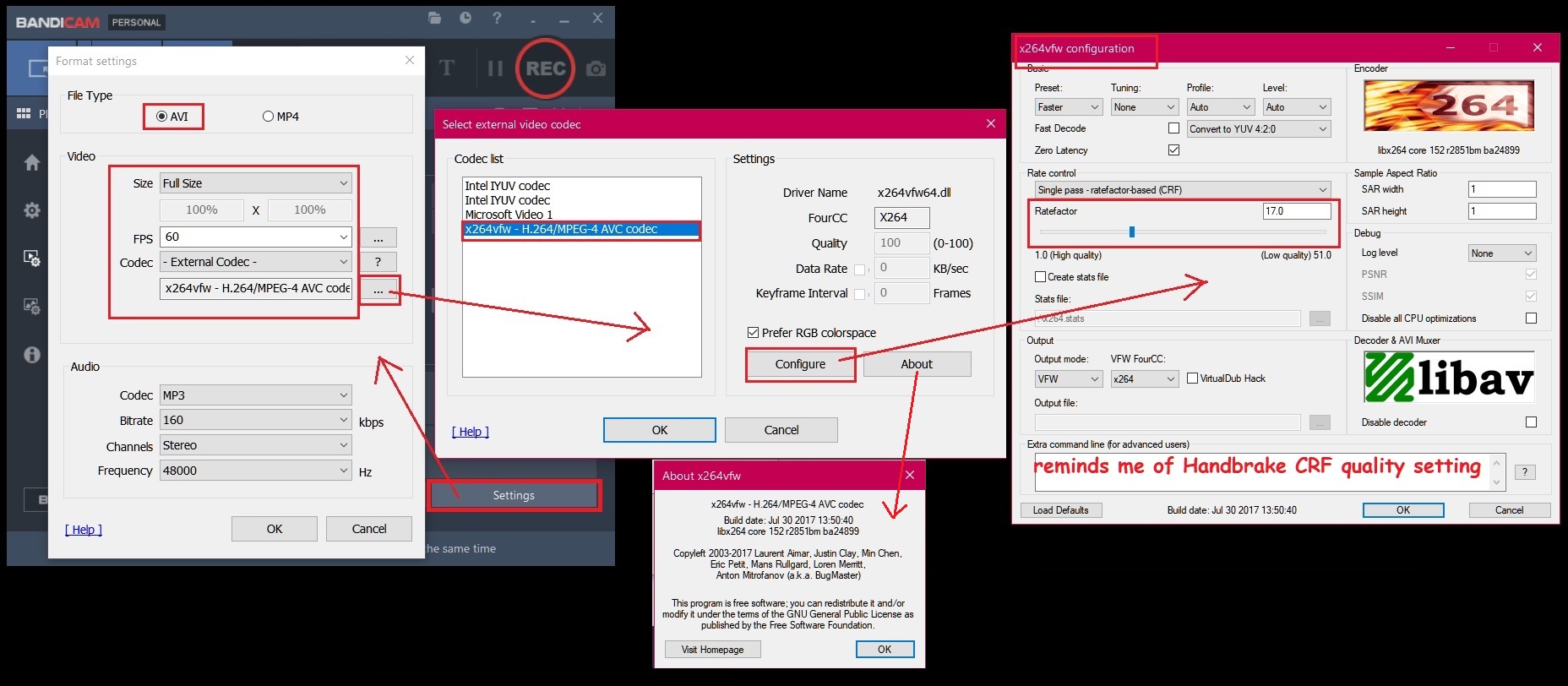Open the Home section in Bandicam sidebar
Image resolution: width=1568 pixels, height=686 pixels.
(x=32, y=162)
